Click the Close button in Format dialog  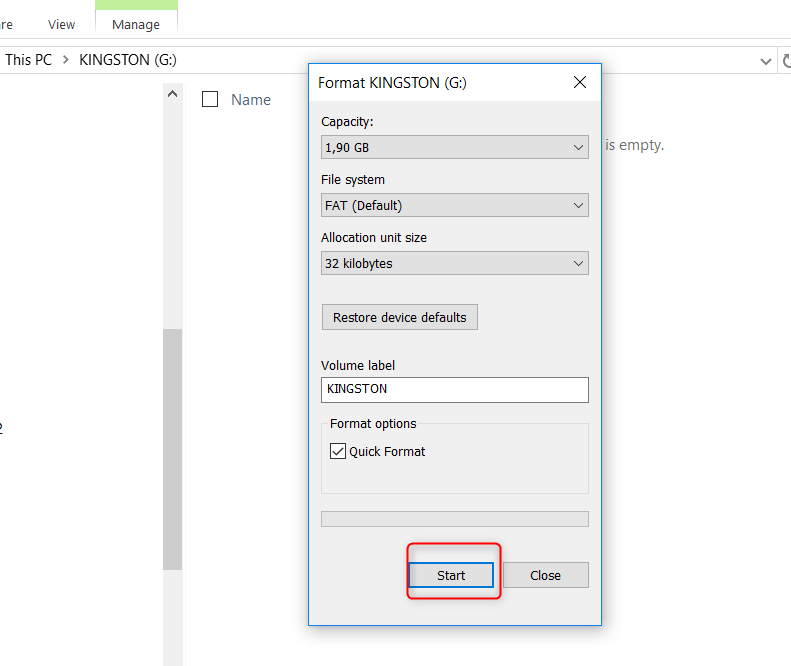(545, 575)
